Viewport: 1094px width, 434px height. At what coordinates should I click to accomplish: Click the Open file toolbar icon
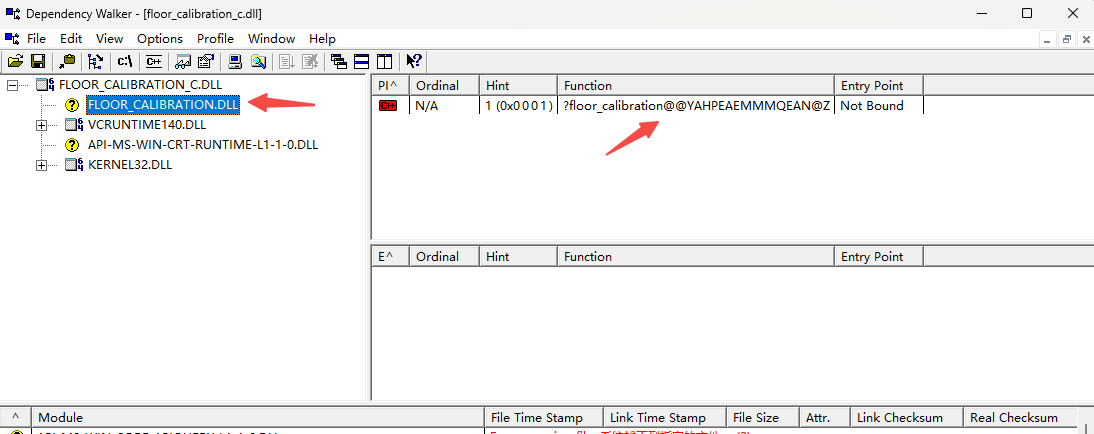click(x=15, y=61)
